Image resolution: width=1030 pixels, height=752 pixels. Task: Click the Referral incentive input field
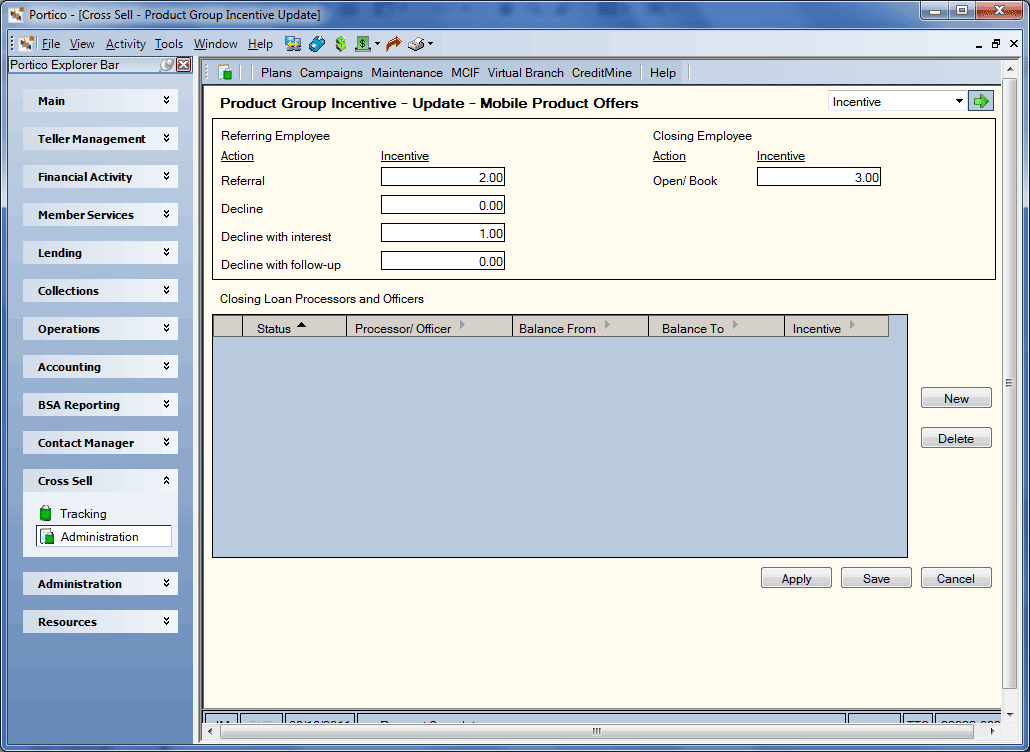pyautogui.click(x=443, y=177)
